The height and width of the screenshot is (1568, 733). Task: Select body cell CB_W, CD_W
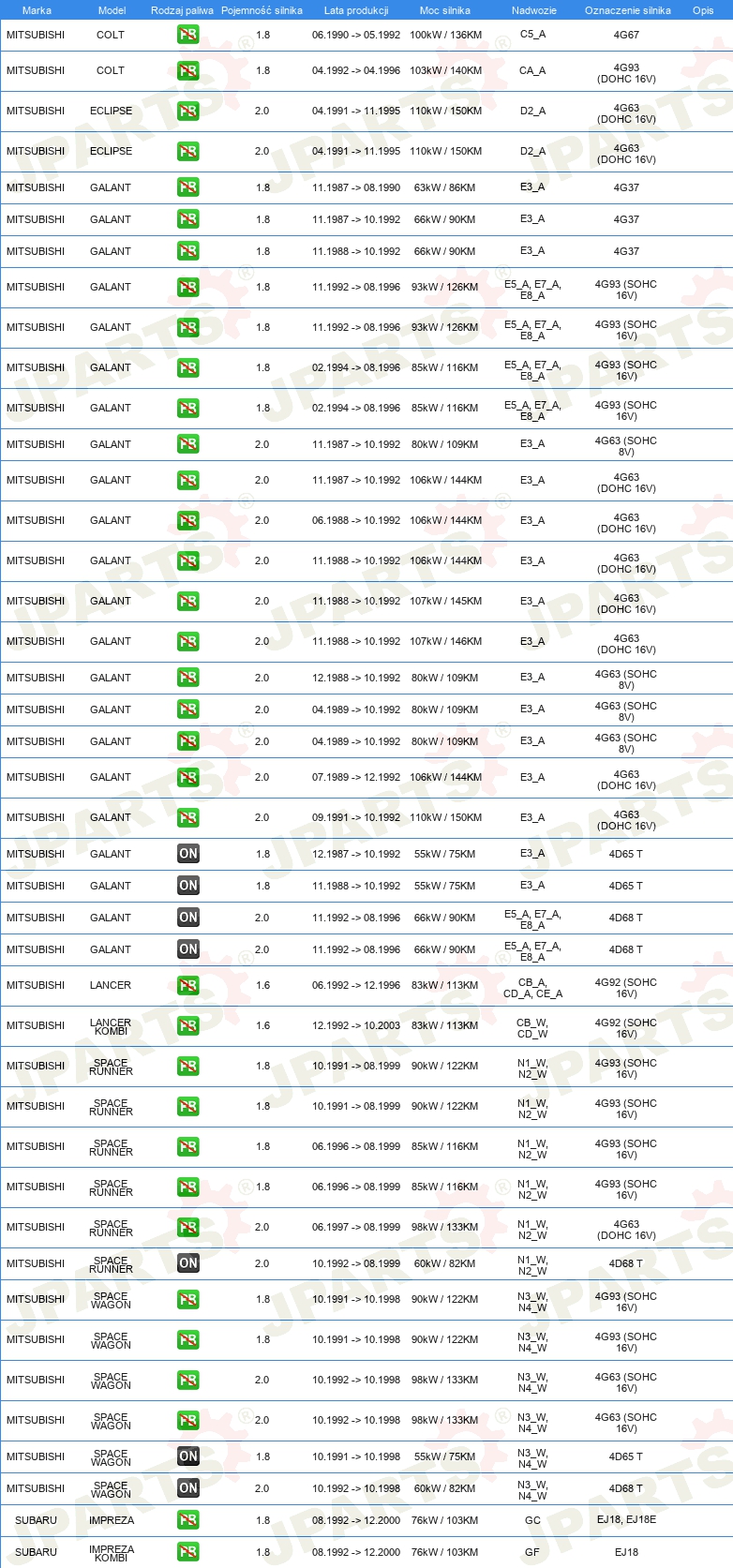click(x=532, y=1029)
